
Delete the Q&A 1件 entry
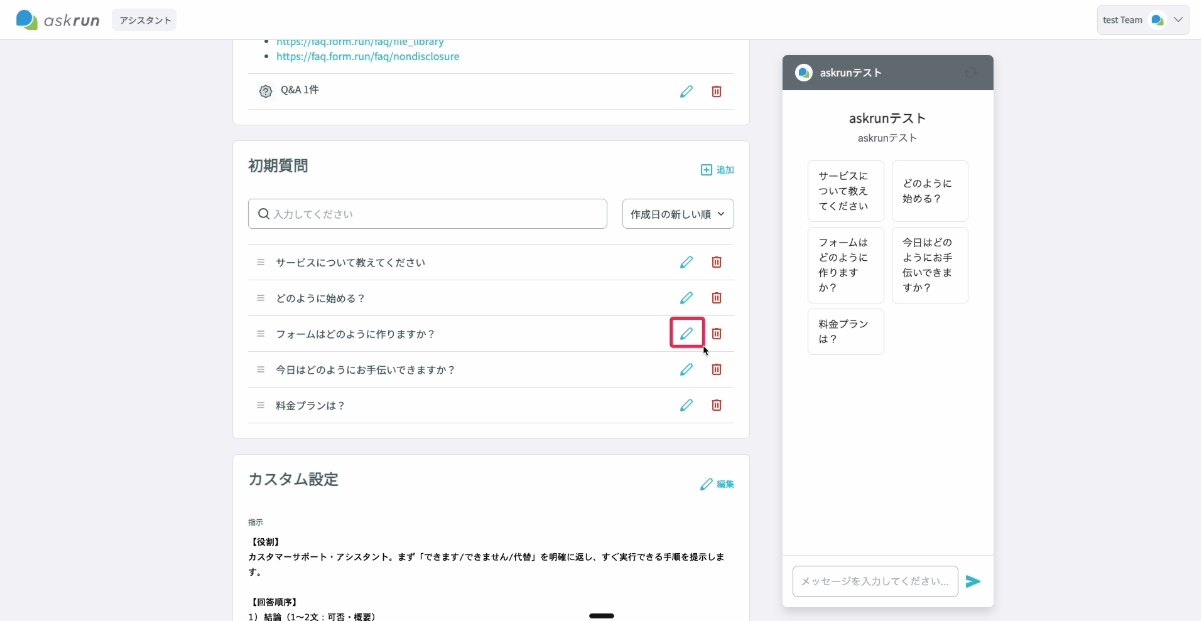click(716, 91)
